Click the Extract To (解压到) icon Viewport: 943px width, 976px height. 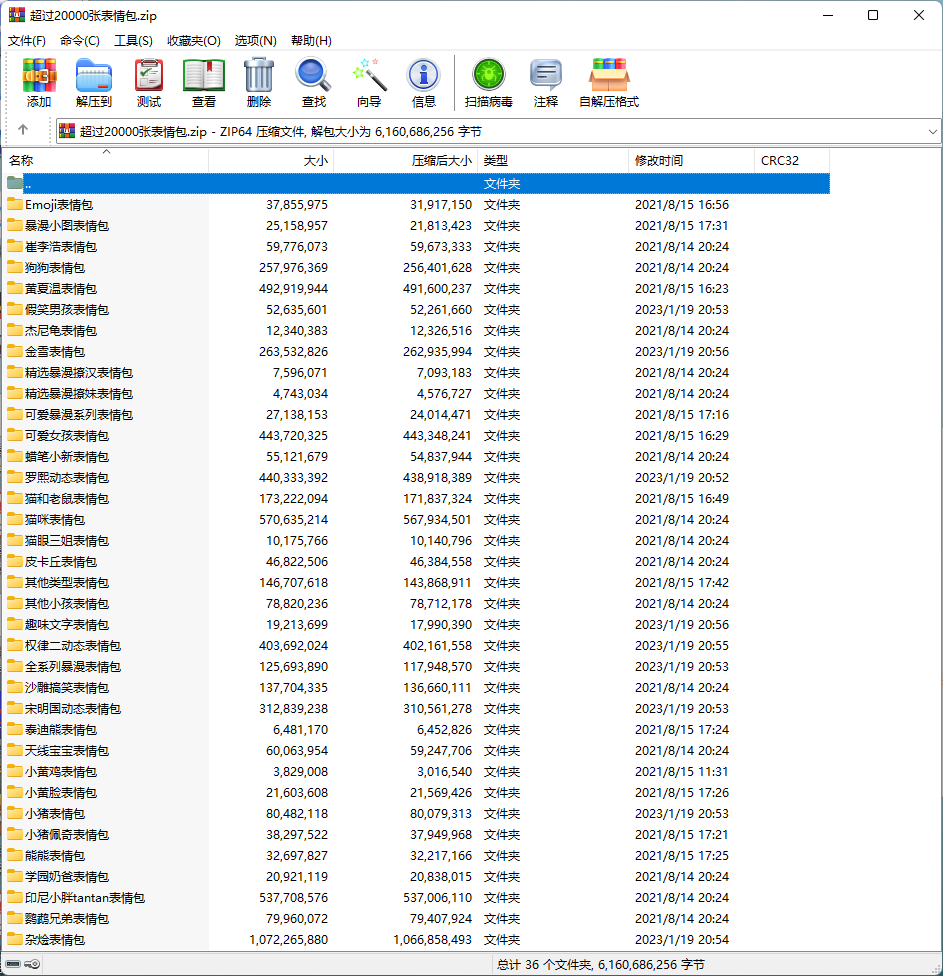coord(94,83)
